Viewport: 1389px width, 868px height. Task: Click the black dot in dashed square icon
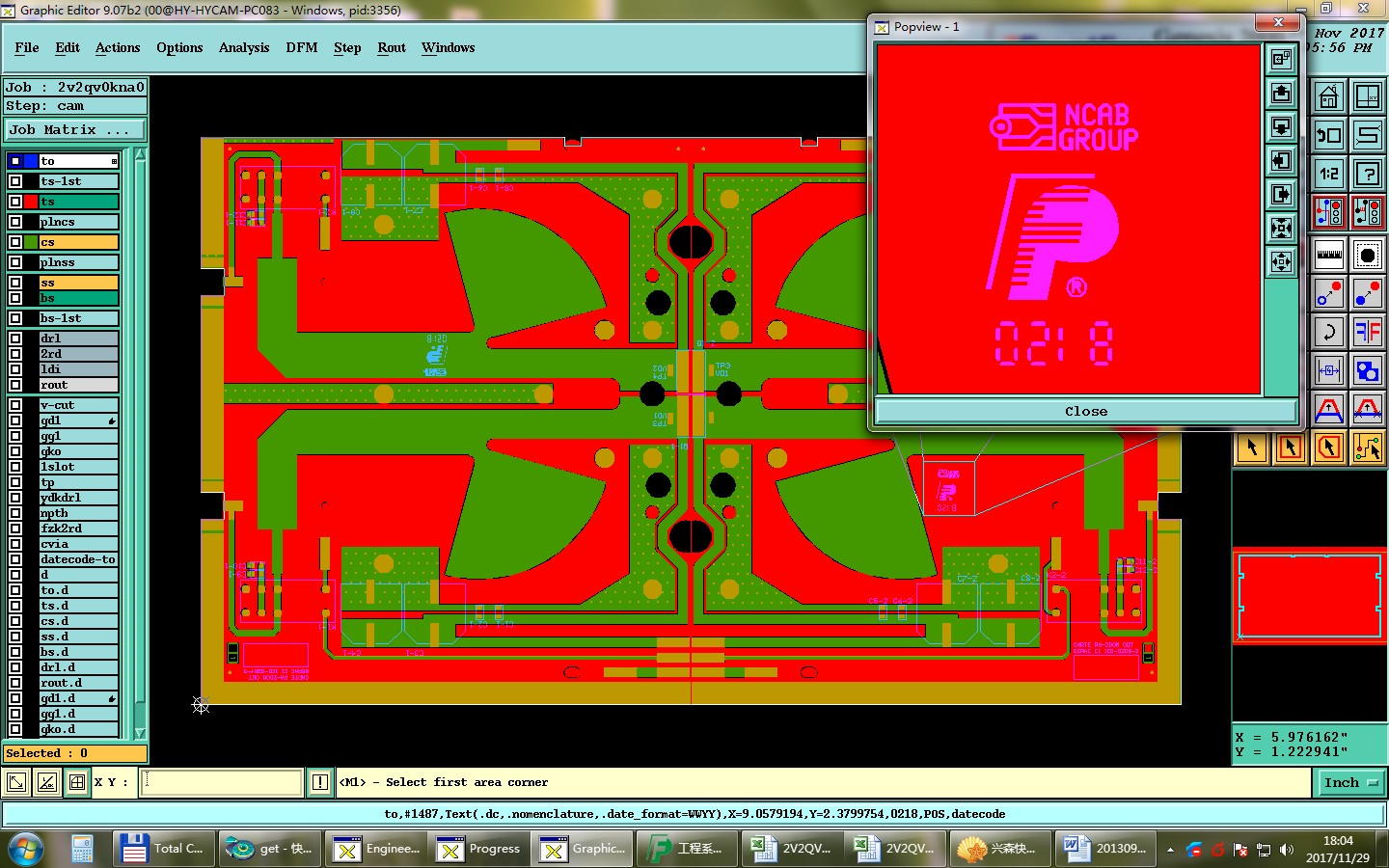[x=1368, y=255]
